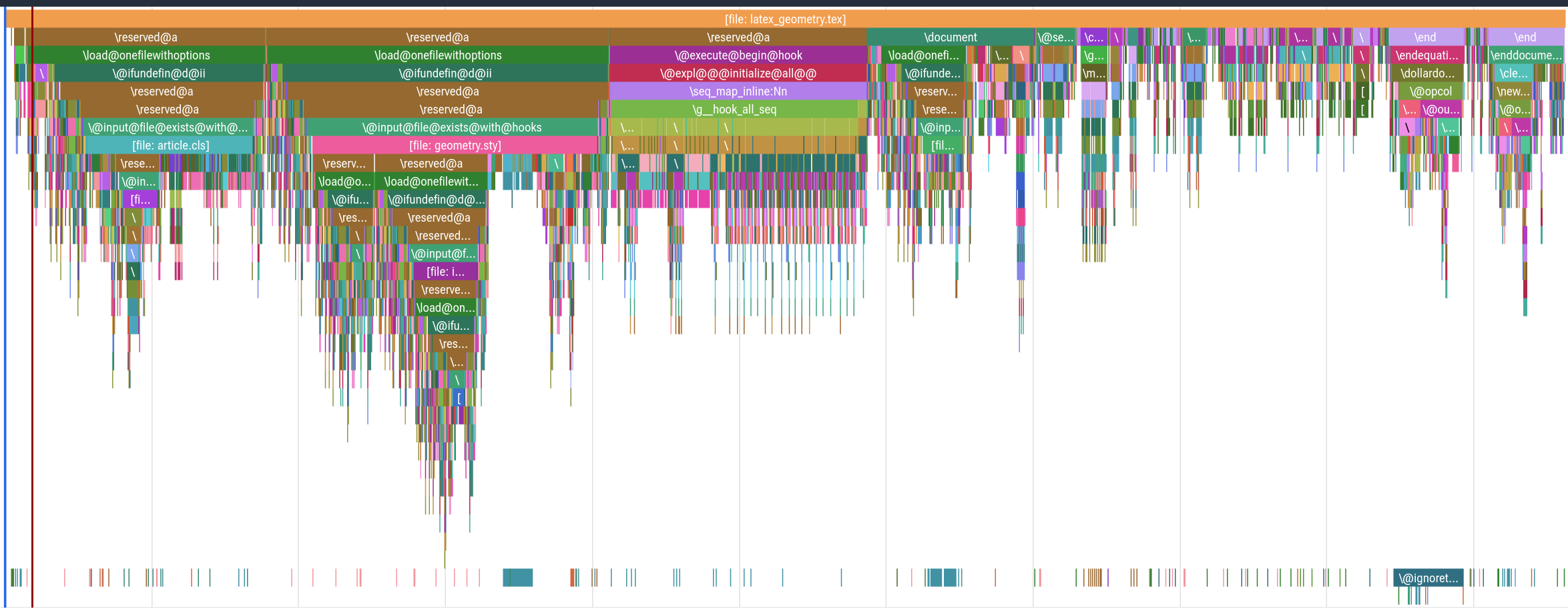Click the \@execute@begin@hook frame
Screen dimensions: 1568x611
click(x=738, y=55)
